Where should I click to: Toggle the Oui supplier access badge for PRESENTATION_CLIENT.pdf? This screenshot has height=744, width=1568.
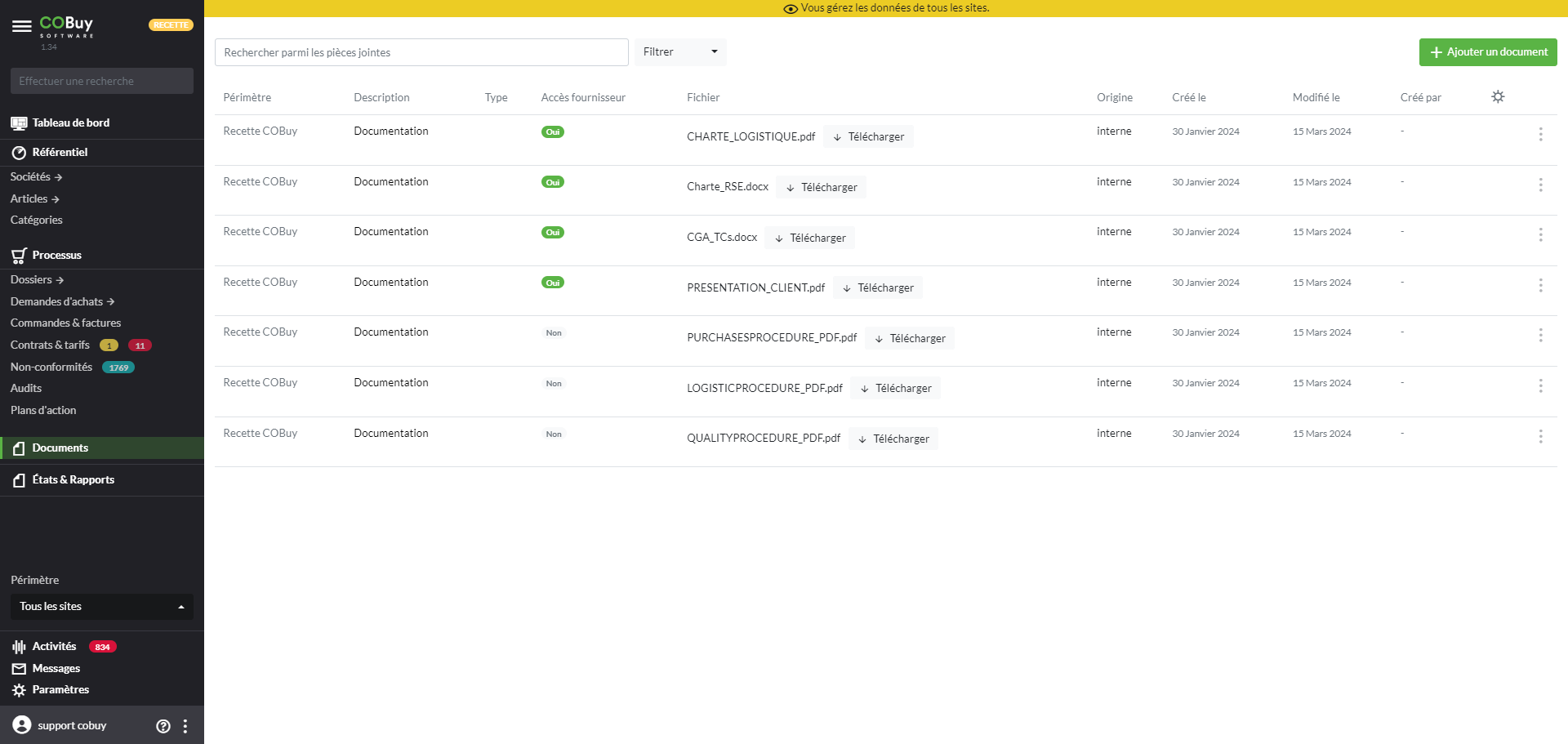tap(553, 283)
